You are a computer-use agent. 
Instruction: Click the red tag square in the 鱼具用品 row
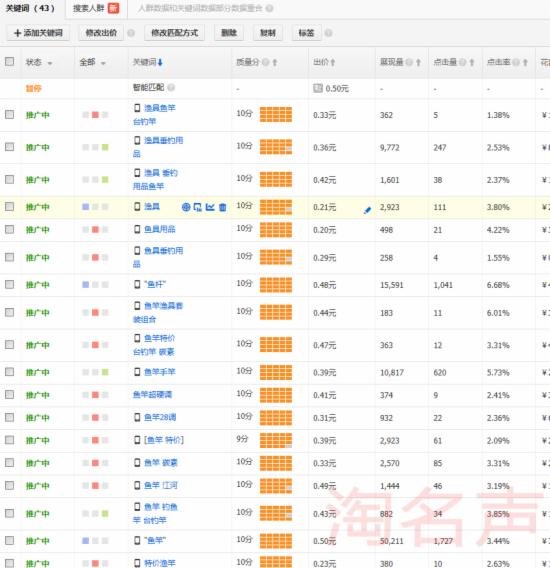[x=95, y=229]
